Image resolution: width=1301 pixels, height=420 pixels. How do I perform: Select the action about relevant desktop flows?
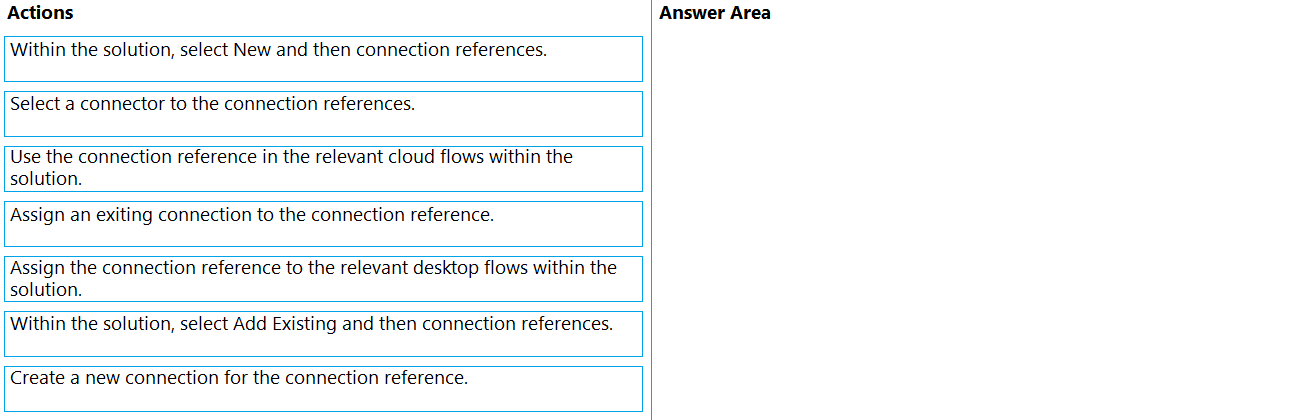pos(323,279)
